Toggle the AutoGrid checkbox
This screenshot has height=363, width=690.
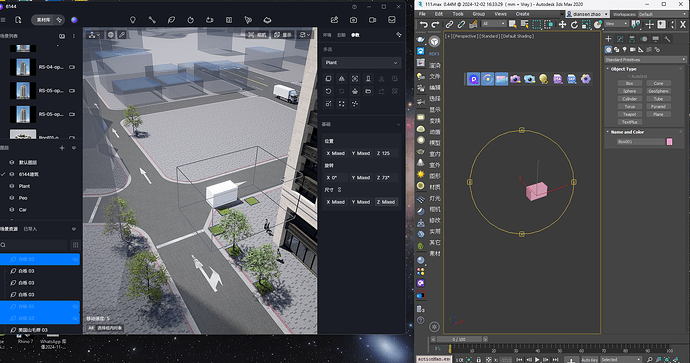coord(628,76)
